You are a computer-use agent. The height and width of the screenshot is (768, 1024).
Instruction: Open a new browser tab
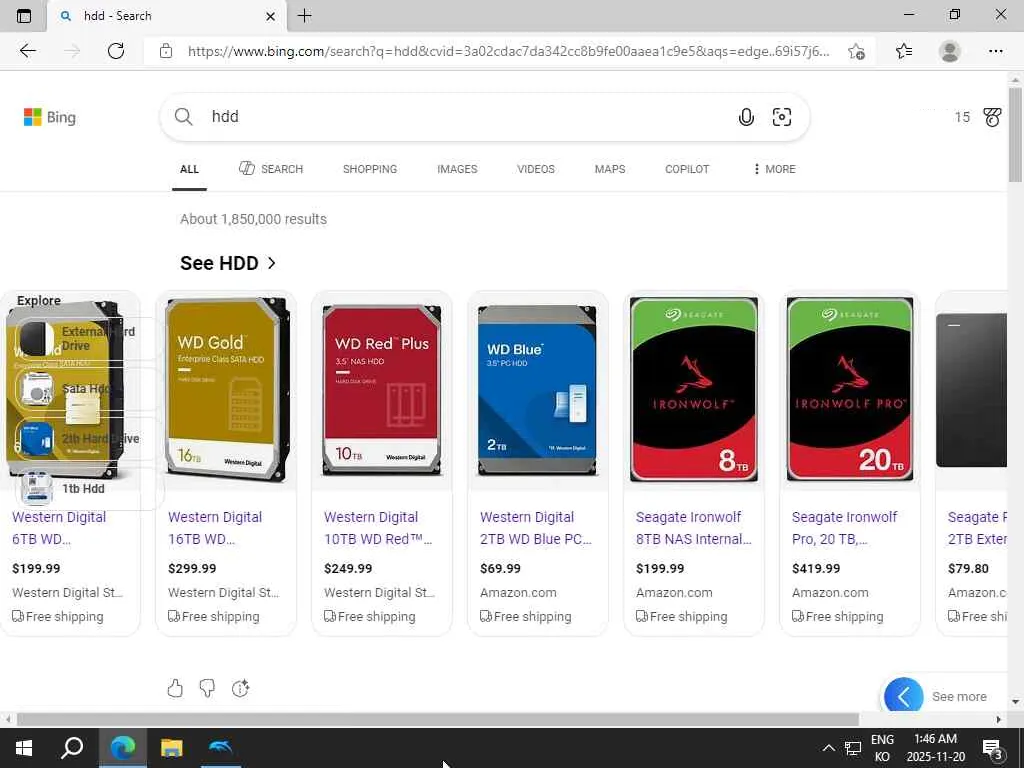pyautogui.click(x=304, y=16)
